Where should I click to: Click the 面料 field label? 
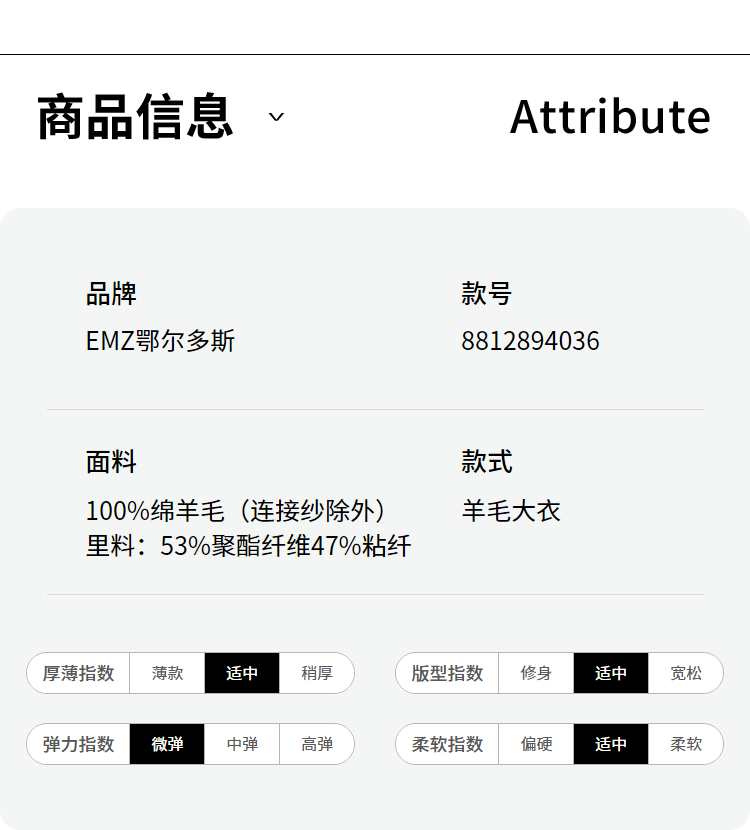coord(111,462)
